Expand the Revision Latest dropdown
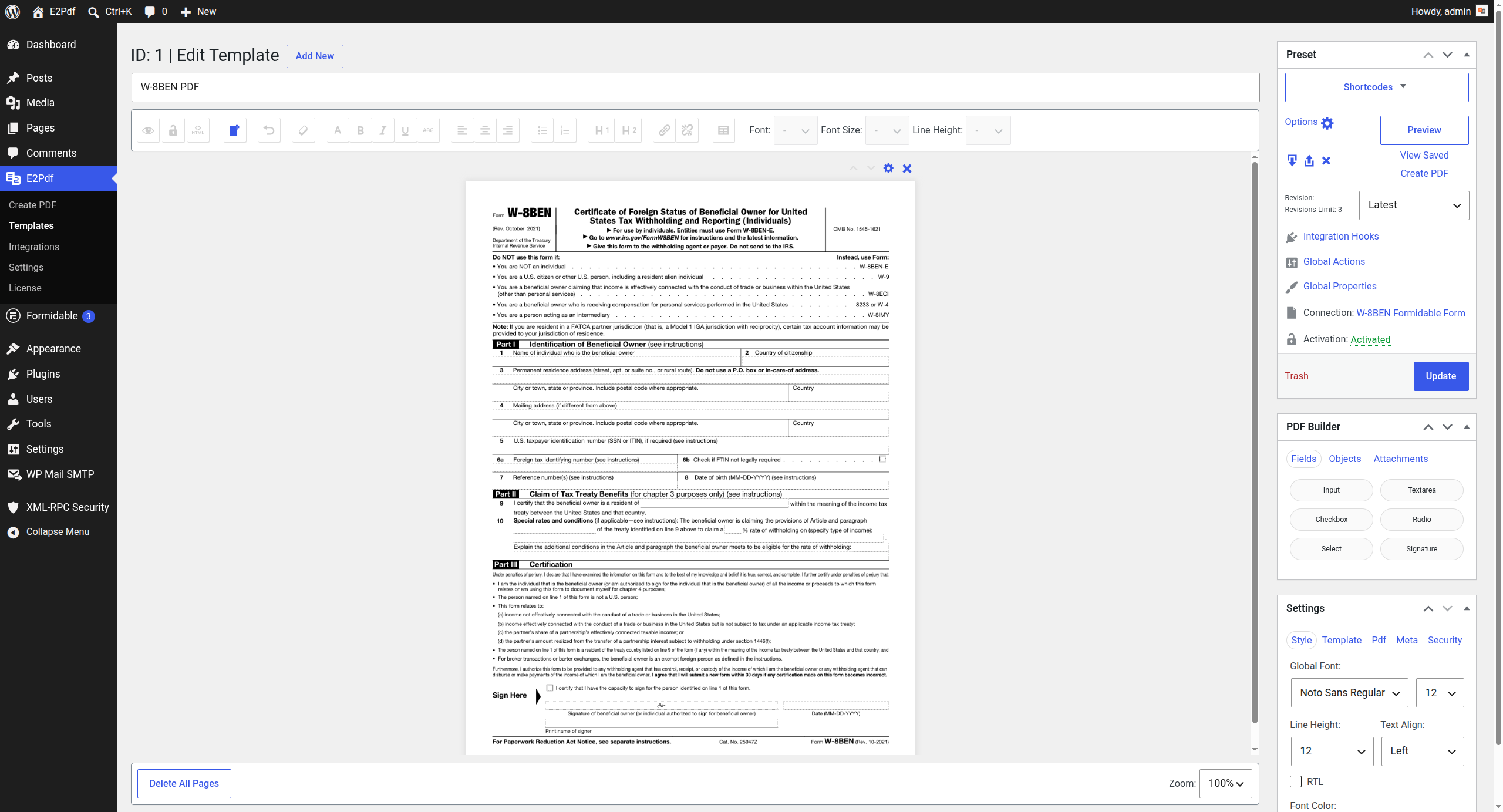The width and height of the screenshot is (1503, 812). (x=1414, y=205)
